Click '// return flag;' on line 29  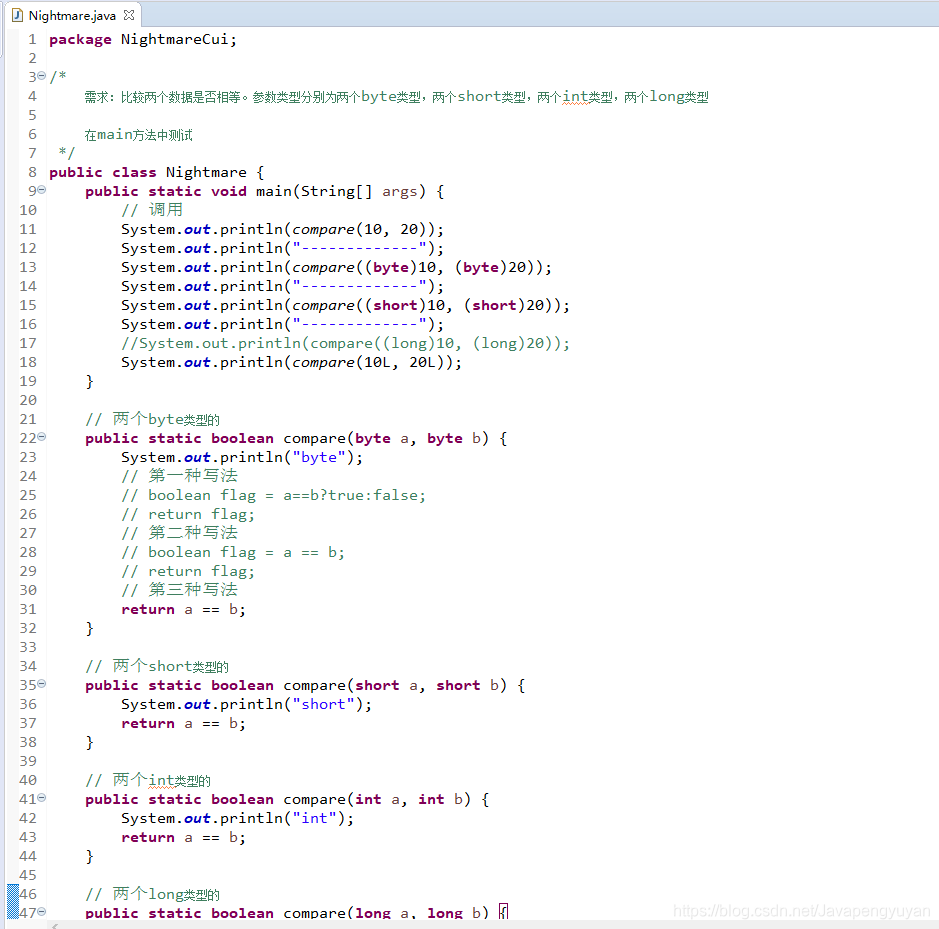[188, 571]
